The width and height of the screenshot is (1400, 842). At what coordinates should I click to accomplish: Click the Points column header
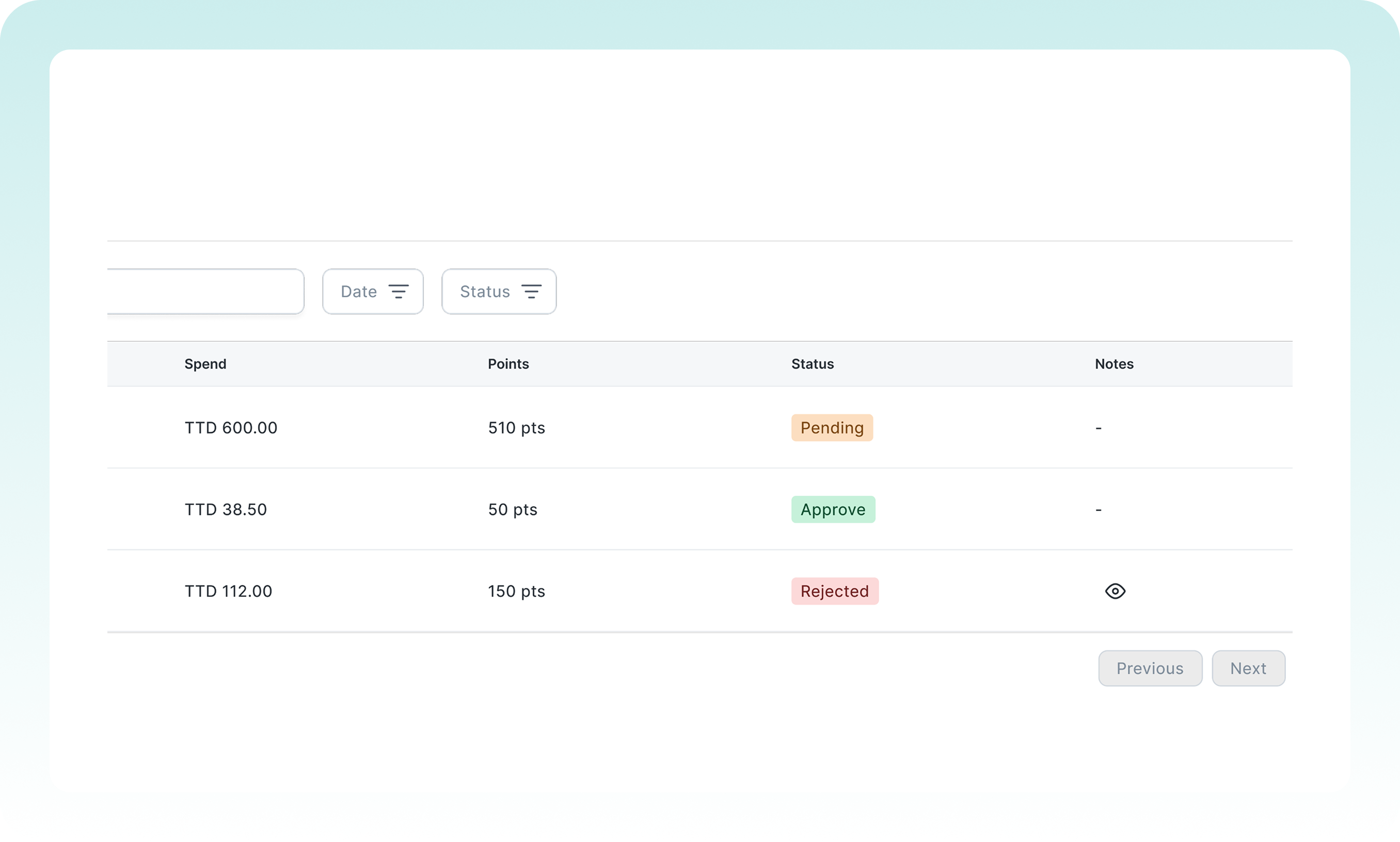(x=508, y=364)
